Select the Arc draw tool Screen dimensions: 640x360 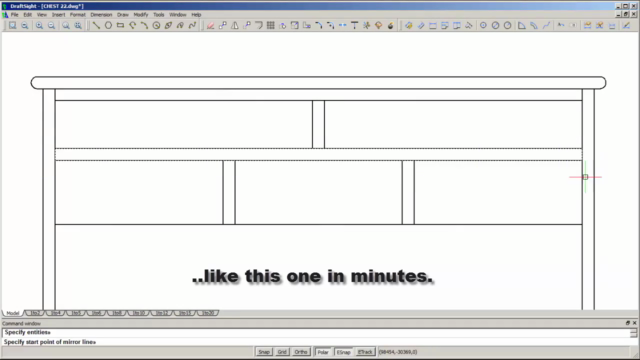coord(144,25)
